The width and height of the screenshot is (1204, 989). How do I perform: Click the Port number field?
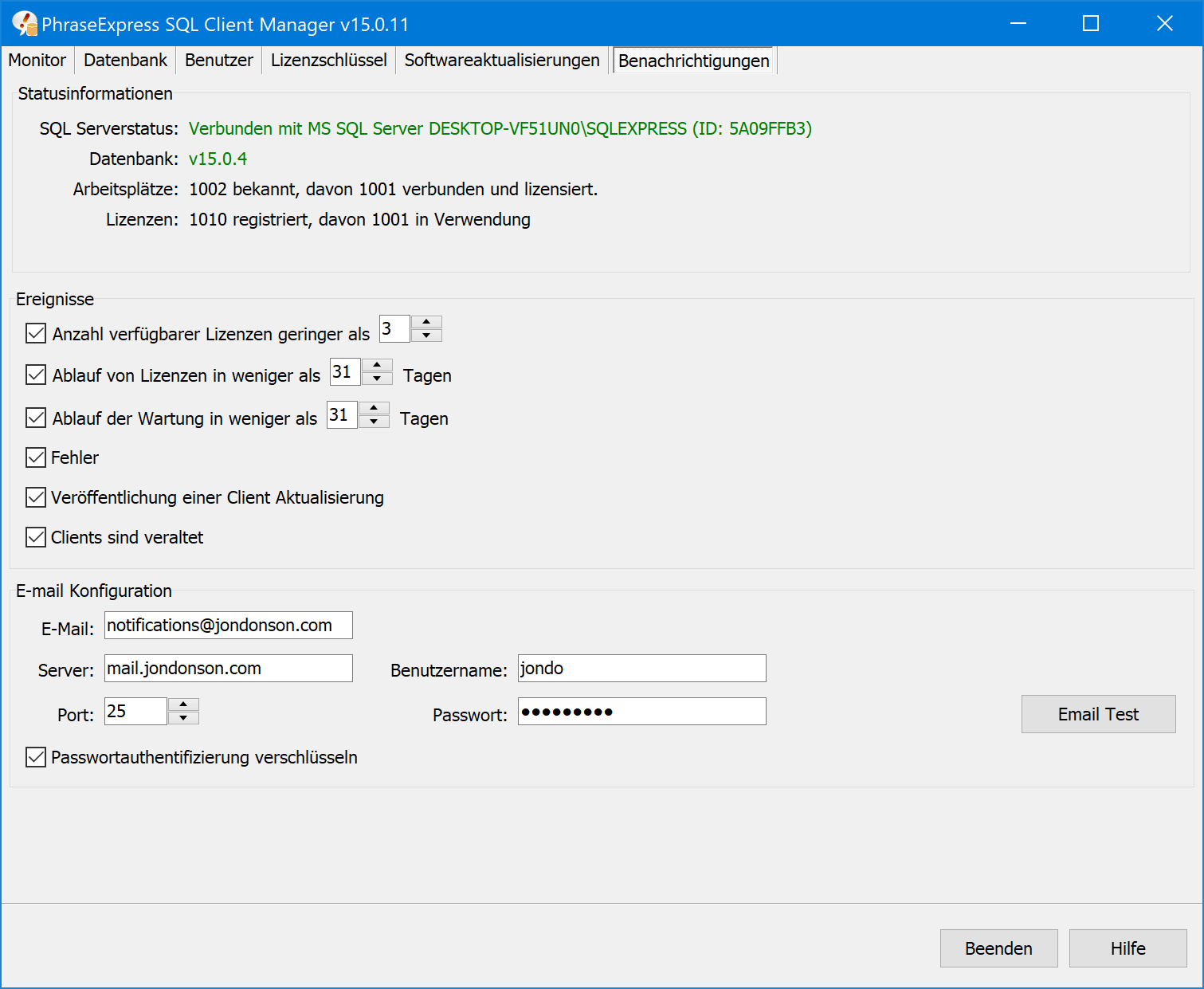click(x=135, y=711)
